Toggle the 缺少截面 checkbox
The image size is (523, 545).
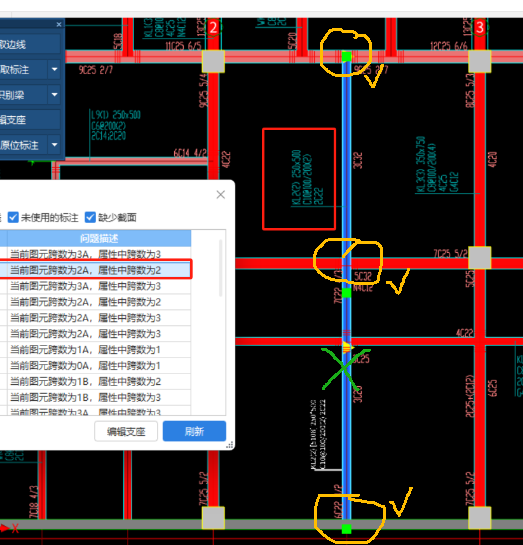pos(90,218)
